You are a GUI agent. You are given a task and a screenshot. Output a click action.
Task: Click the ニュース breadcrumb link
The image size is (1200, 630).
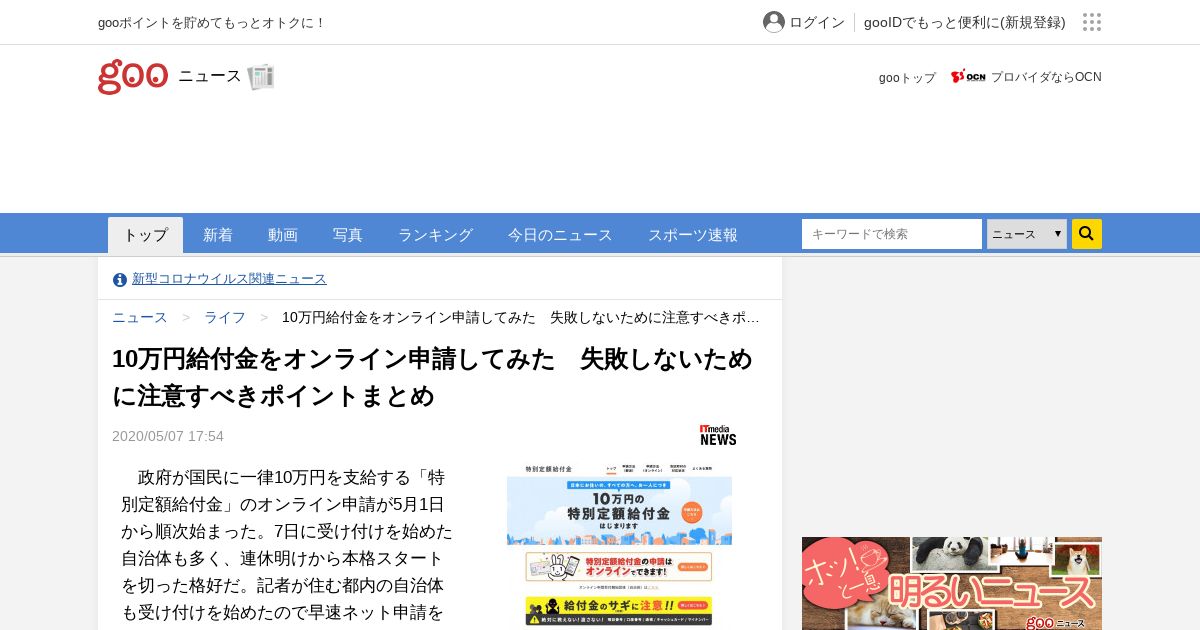pyautogui.click(x=140, y=317)
